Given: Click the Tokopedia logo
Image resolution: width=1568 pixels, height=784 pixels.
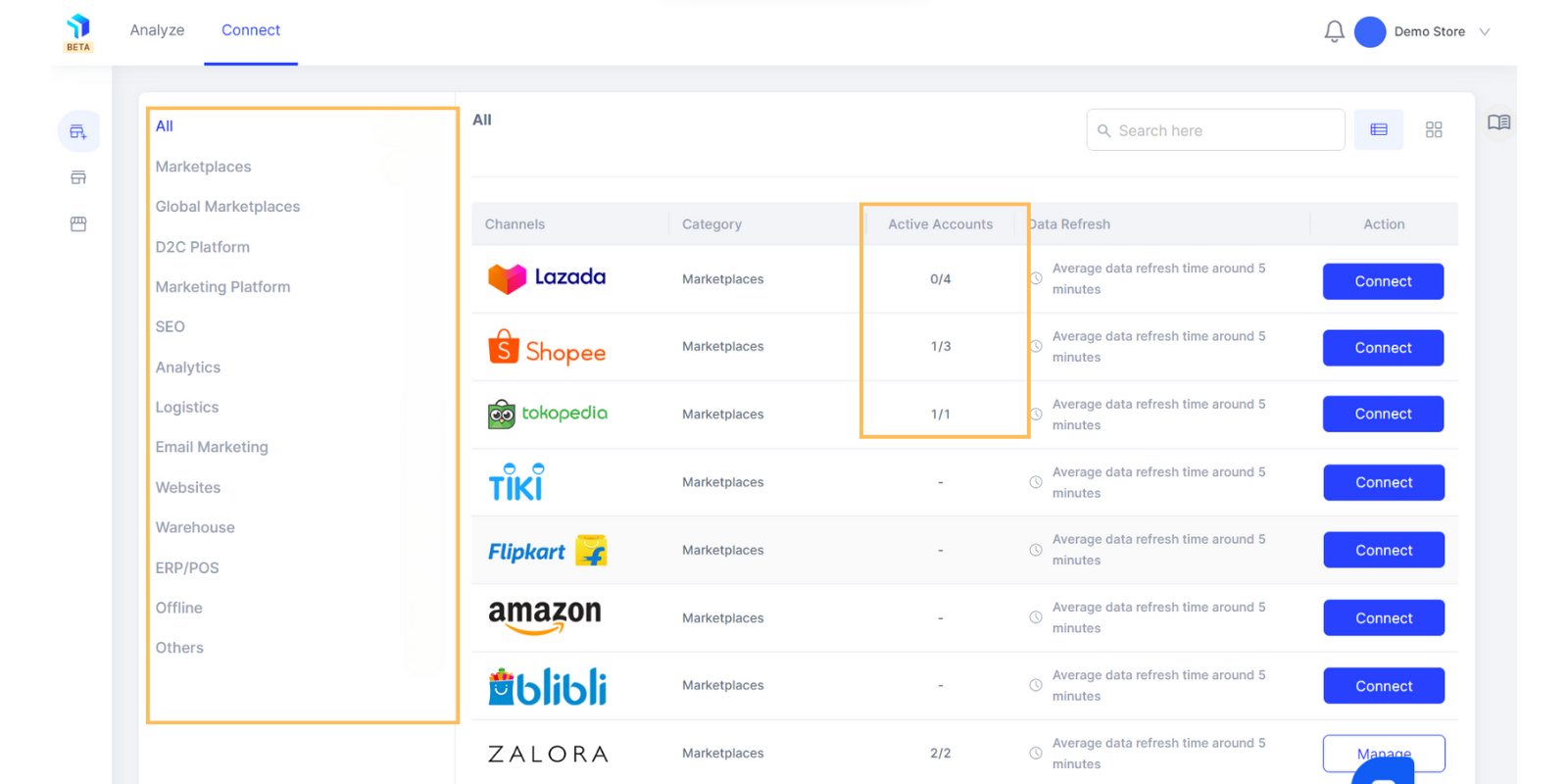Looking at the screenshot, I should point(547,414).
